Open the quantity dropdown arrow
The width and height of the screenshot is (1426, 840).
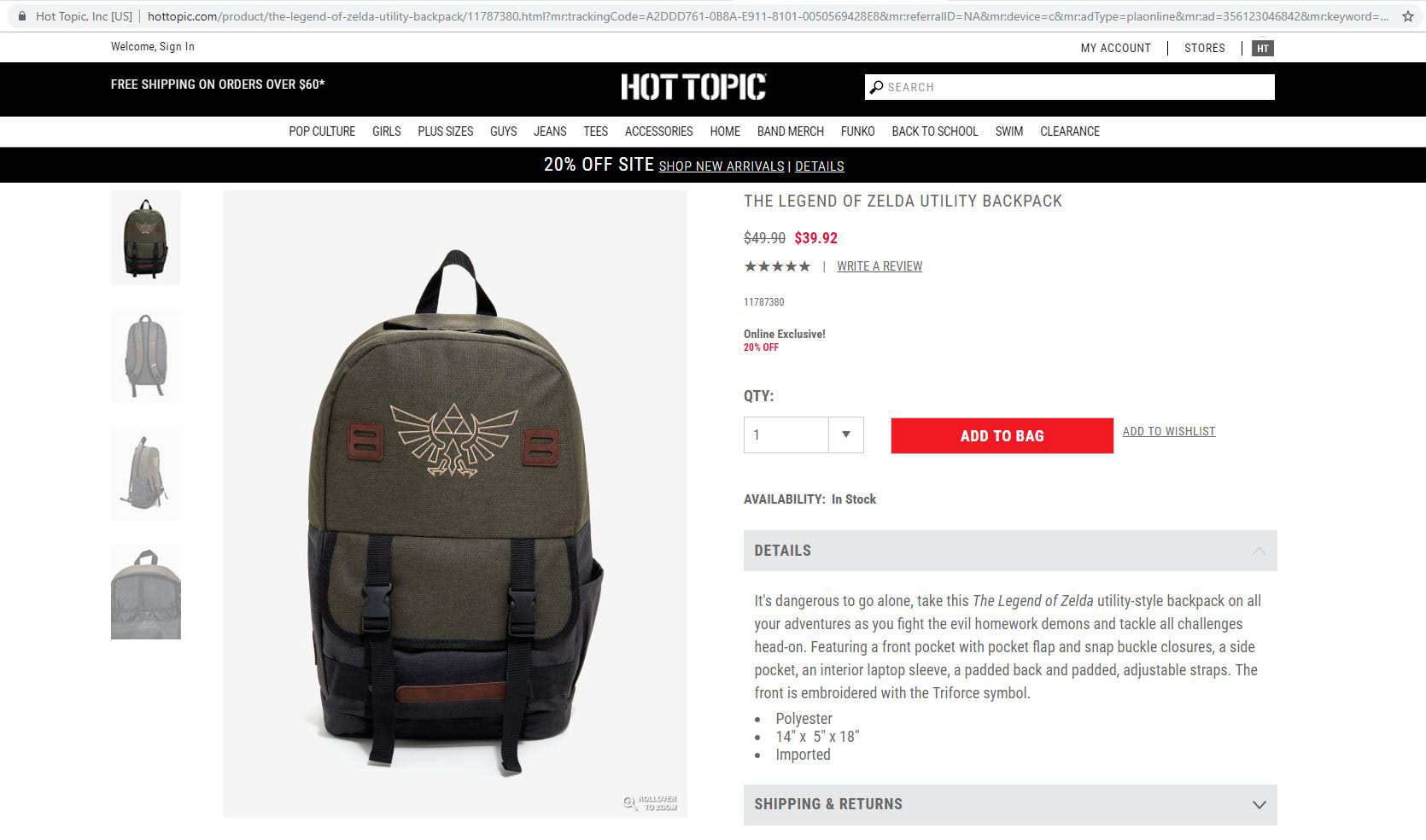point(845,435)
